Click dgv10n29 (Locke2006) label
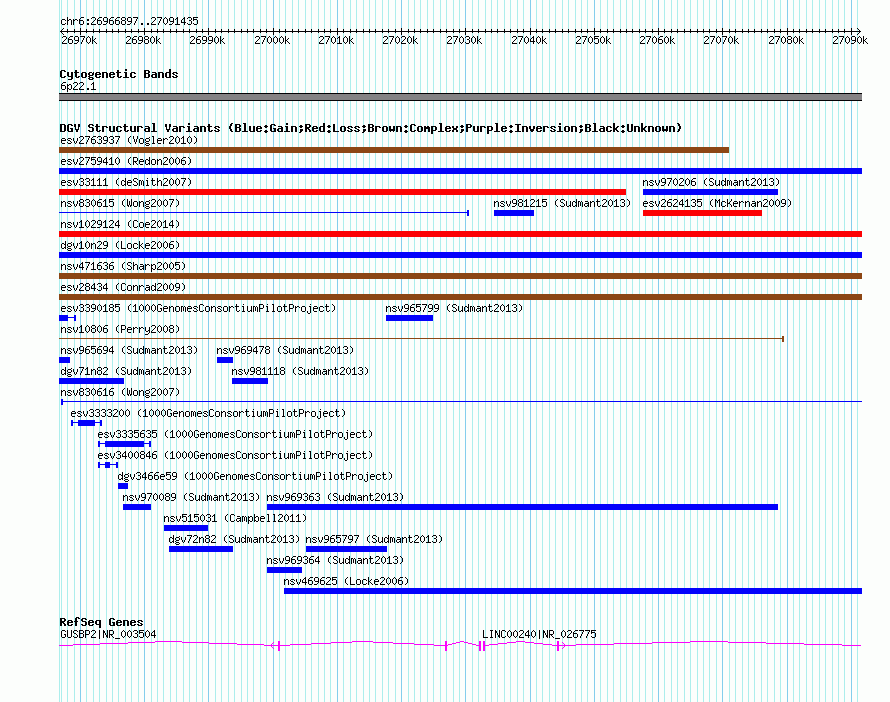 (120, 245)
